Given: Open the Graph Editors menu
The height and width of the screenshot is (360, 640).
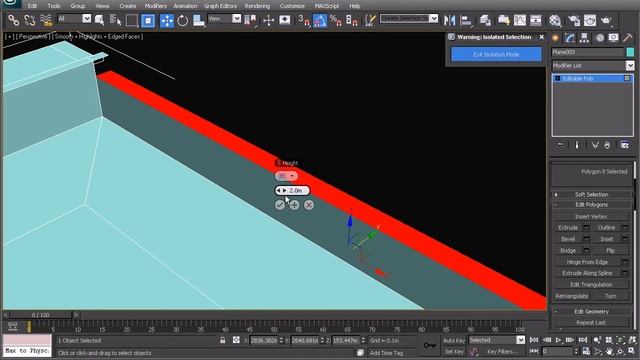Looking at the screenshot, I should pyautogui.click(x=220, y=6).
